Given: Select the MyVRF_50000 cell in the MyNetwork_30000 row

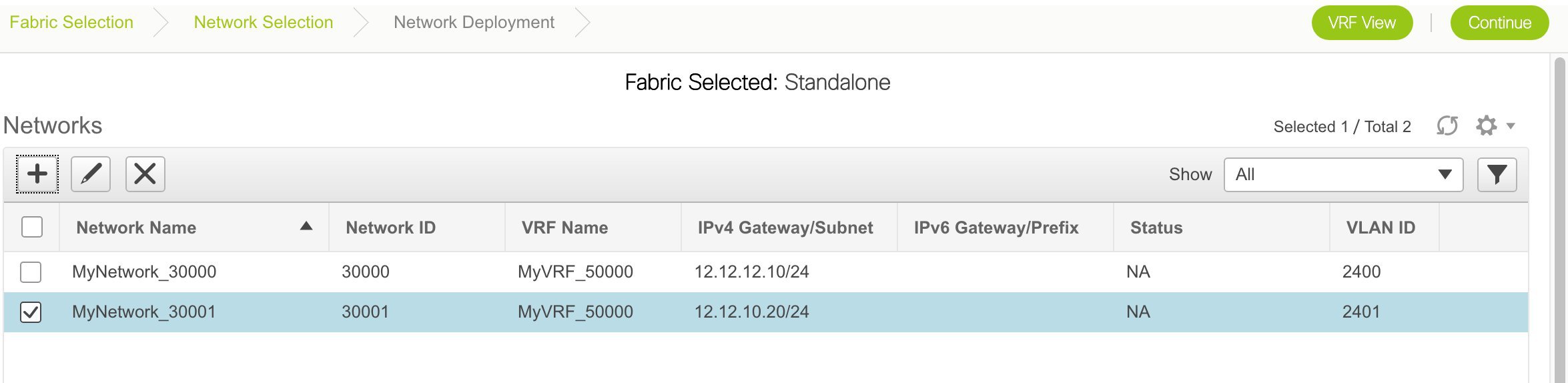Looking at the screenshot, I should 575,272.
